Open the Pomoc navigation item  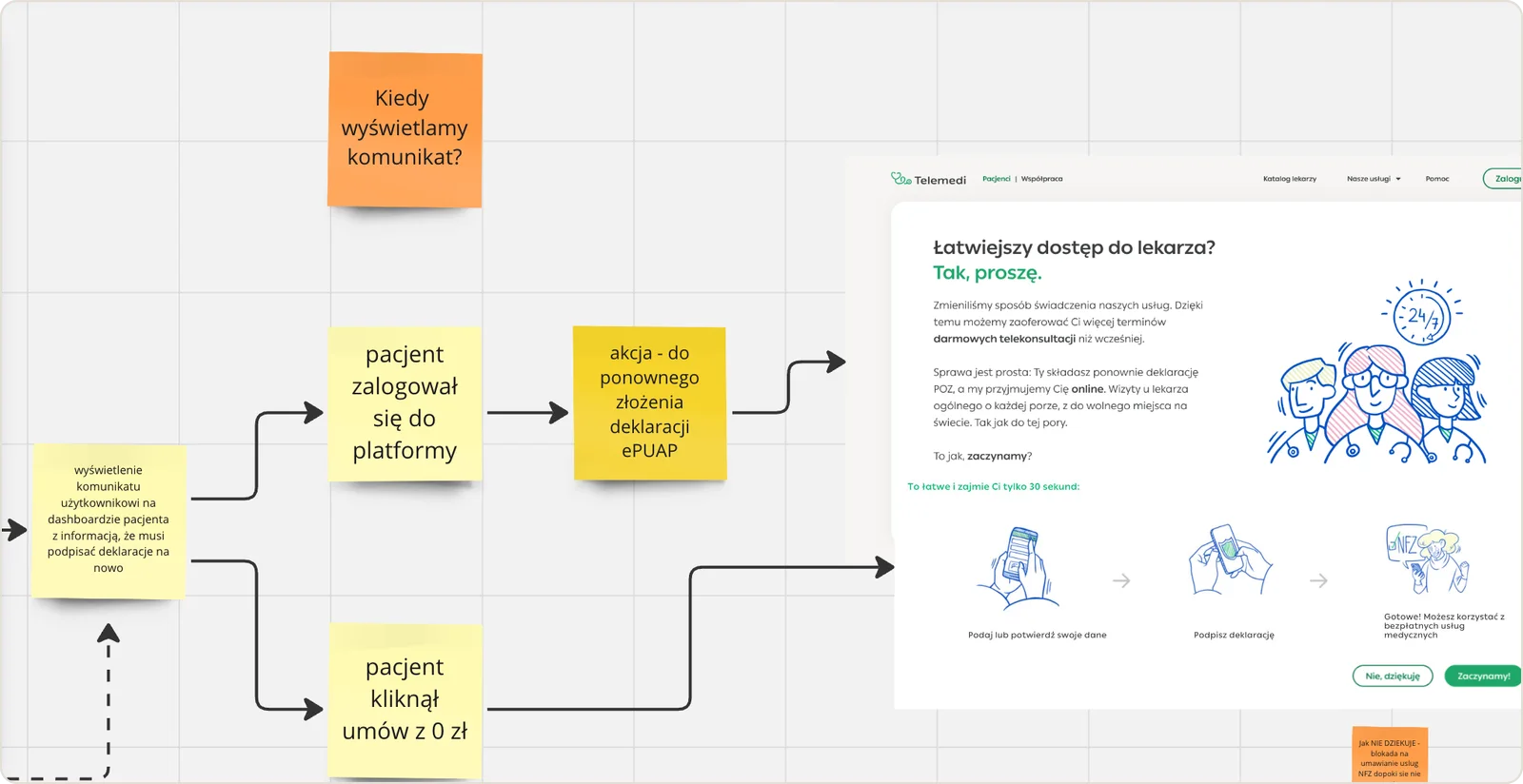1437,179
